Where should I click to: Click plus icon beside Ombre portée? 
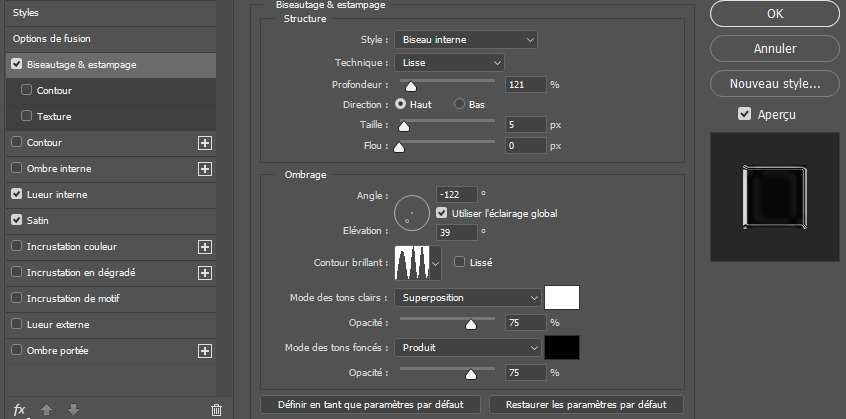point(205,351)
